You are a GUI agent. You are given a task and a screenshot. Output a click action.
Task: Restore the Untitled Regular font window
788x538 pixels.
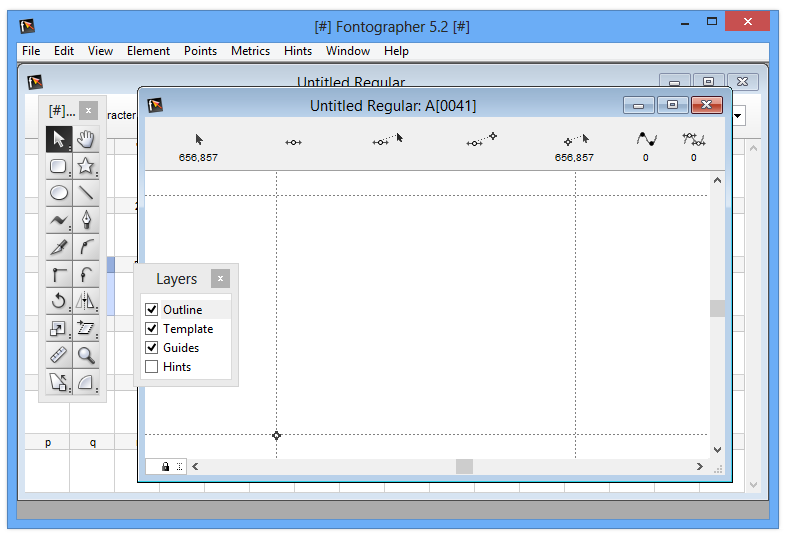click(708, 81)
